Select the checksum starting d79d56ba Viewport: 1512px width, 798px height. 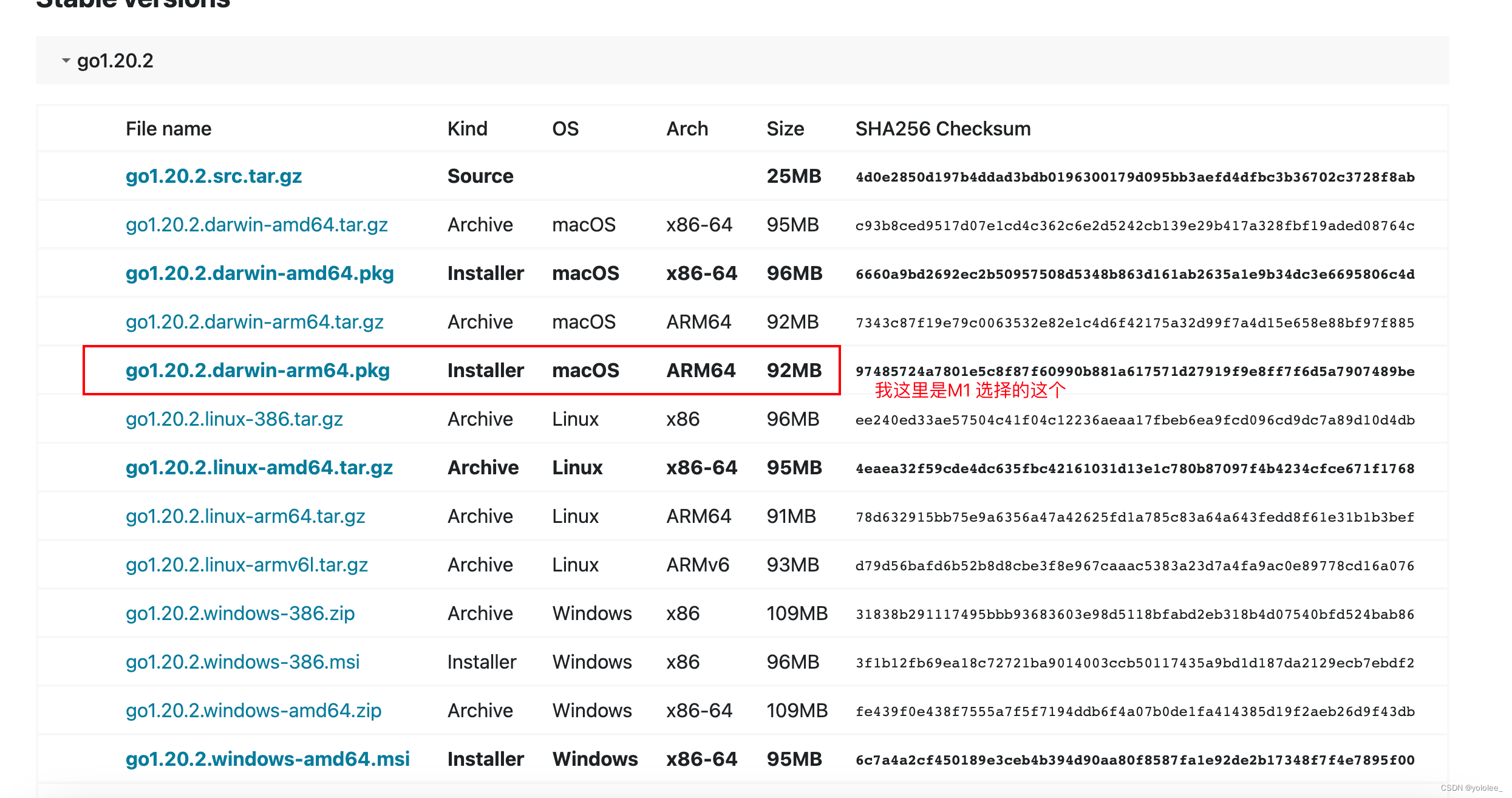(1135, 566)
